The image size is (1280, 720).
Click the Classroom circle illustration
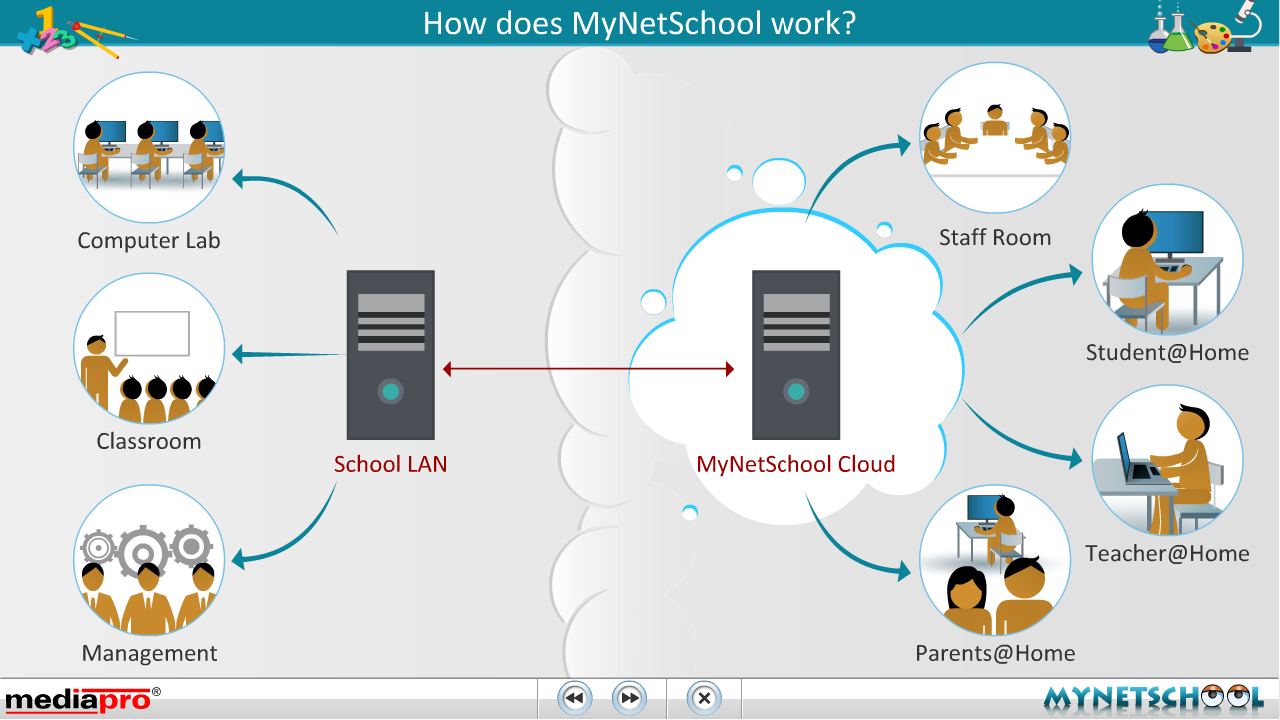pyautogui.click(x=149, y=348)
